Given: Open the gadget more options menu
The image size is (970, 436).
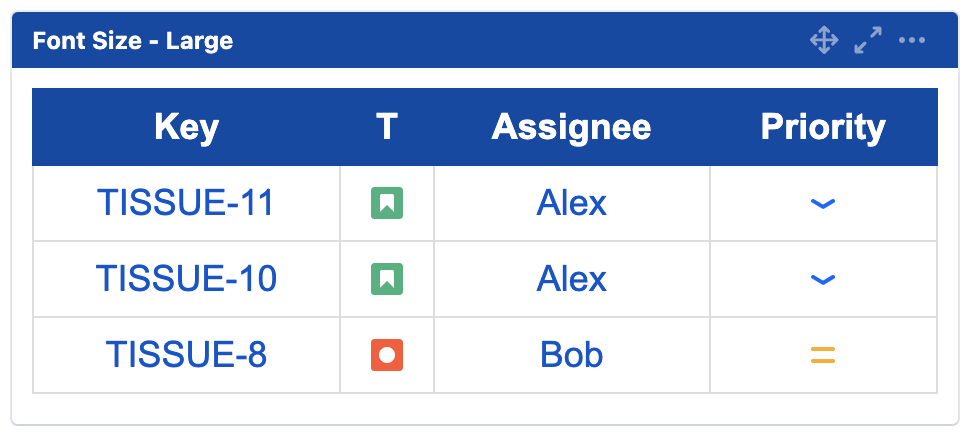Looking at the screenshot, I should [x=912, y=41].
